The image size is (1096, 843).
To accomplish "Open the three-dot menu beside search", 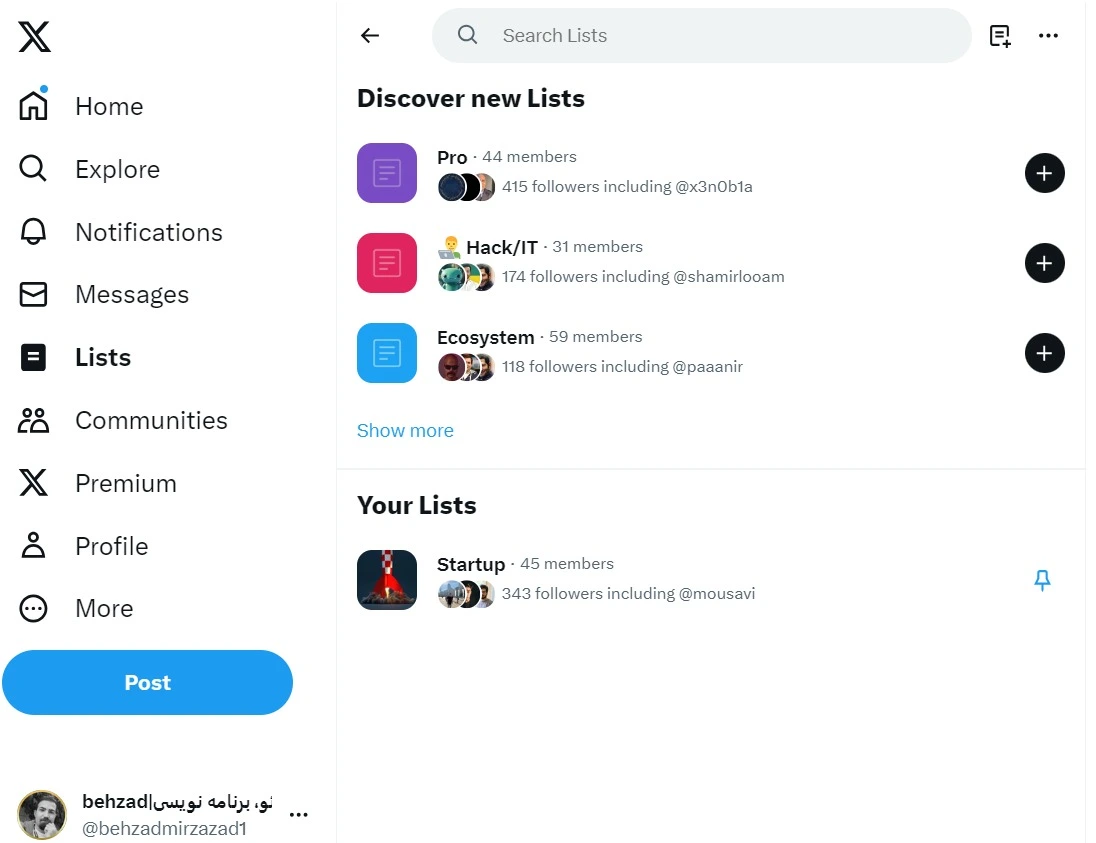I will (1048, 36).
